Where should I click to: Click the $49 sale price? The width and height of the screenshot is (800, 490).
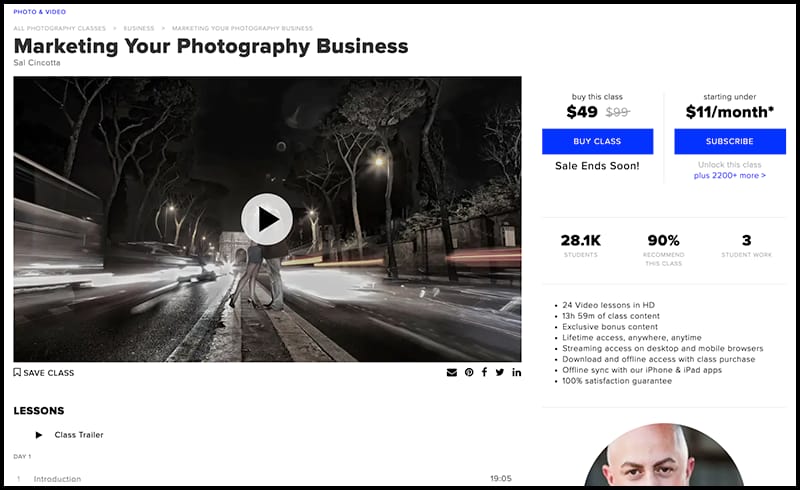[582, 112]
